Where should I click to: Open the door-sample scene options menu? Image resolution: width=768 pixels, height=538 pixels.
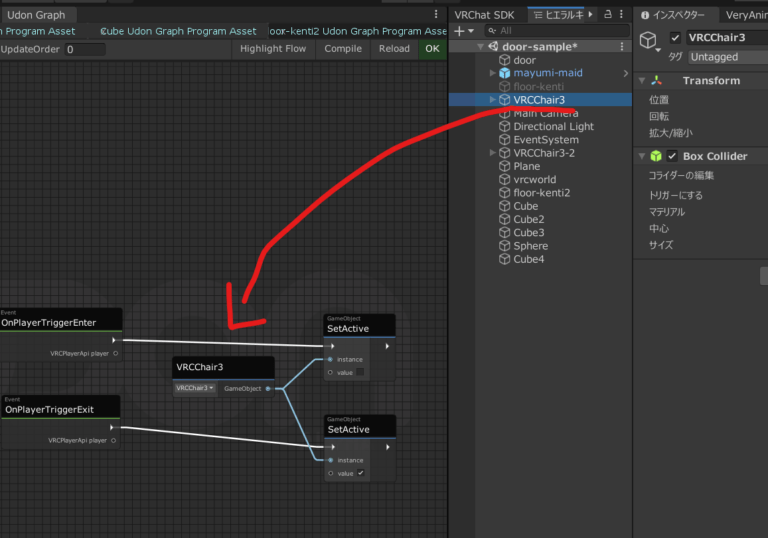[623, 47]
